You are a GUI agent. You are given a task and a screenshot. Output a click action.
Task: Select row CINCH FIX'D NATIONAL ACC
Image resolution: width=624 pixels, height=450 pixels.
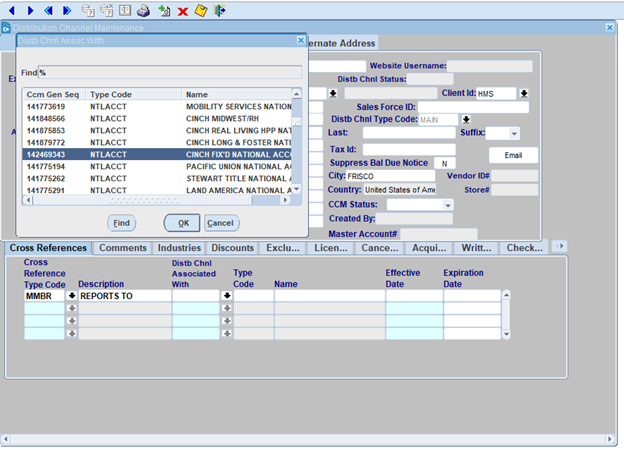(x=157, y=154)
